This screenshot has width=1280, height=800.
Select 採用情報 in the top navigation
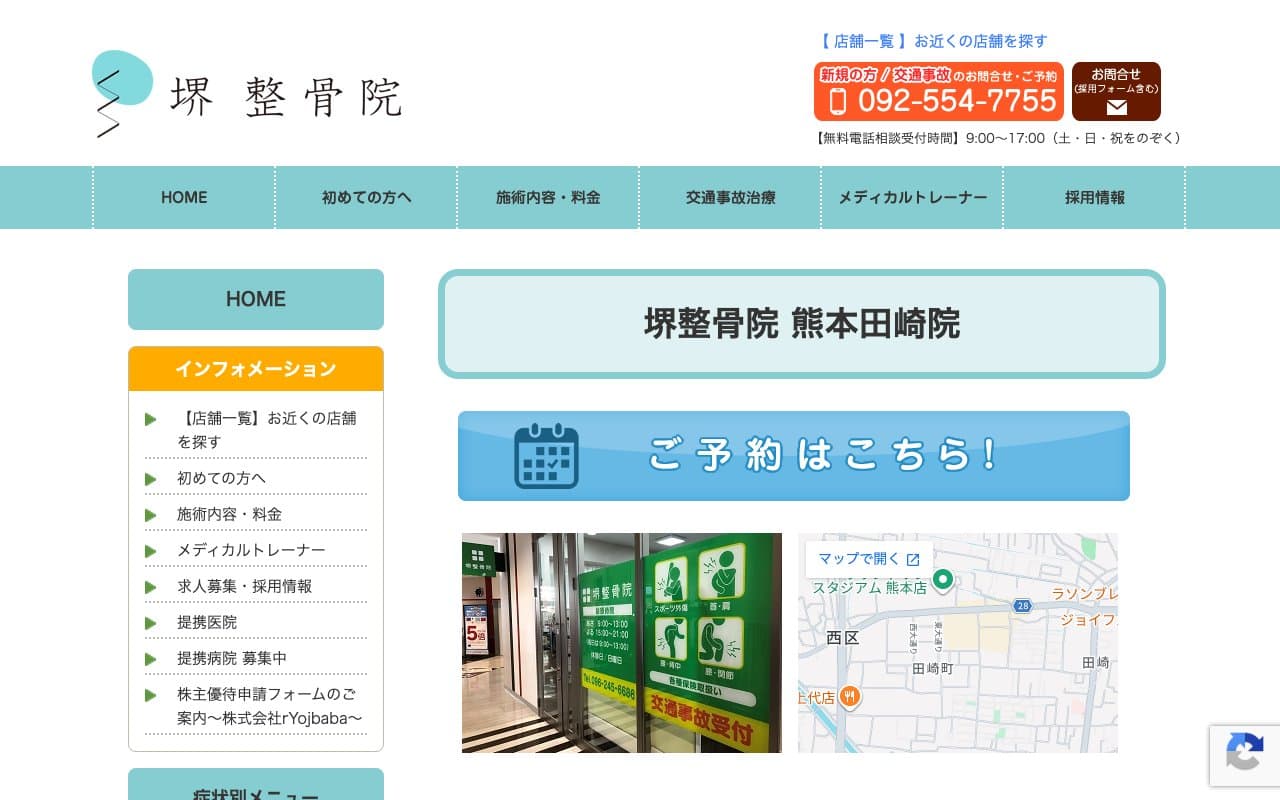1093,197
